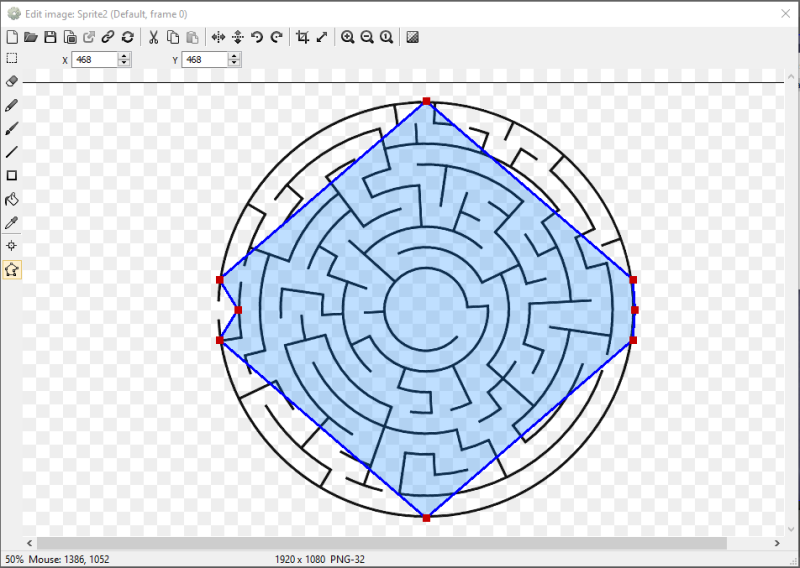Increase the X value with spinner up
The width and height of the screenshot is (800, 568).
point(124,56)
